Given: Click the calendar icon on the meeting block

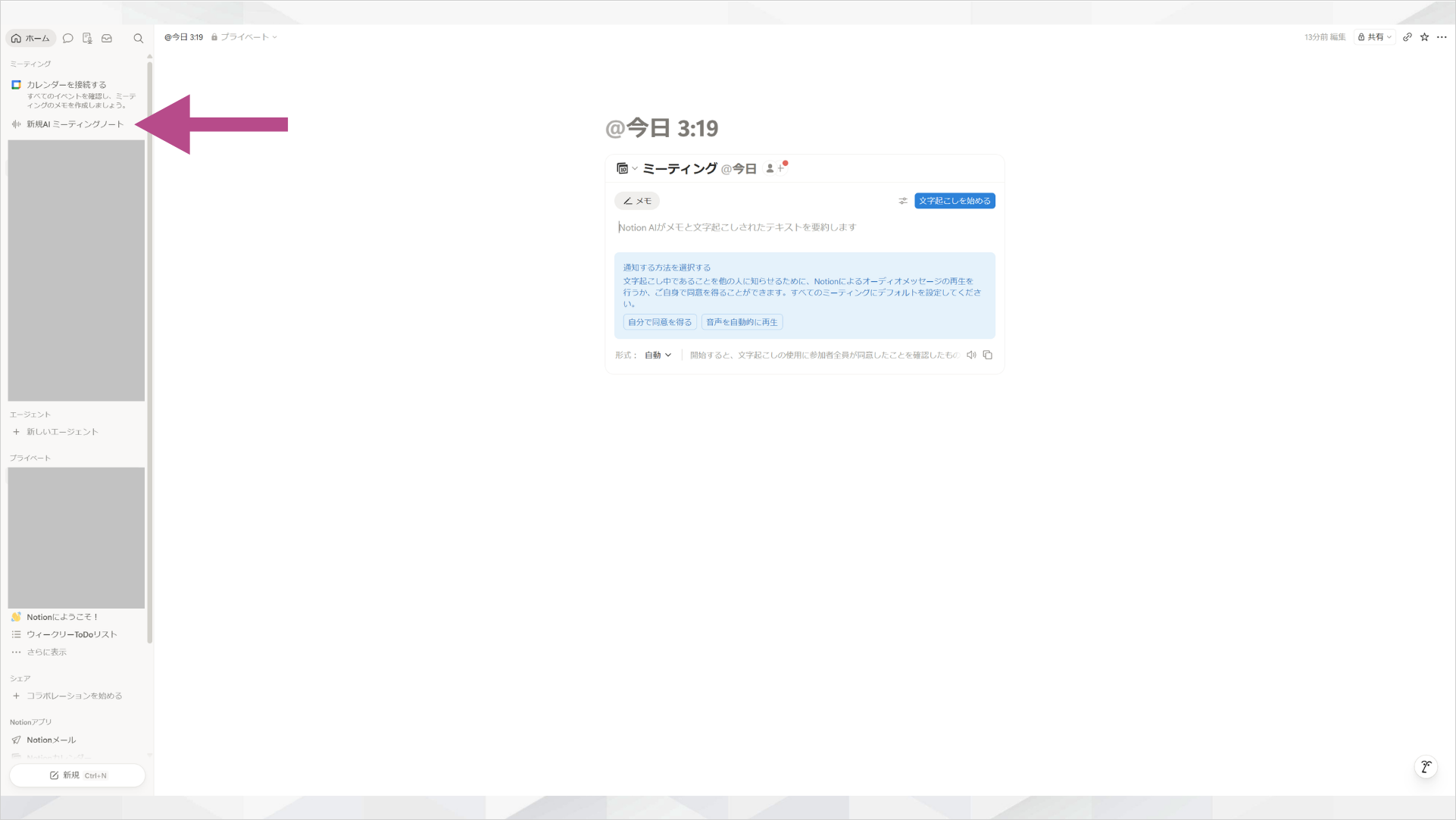Looking at the screenshot, I should 622,168.
